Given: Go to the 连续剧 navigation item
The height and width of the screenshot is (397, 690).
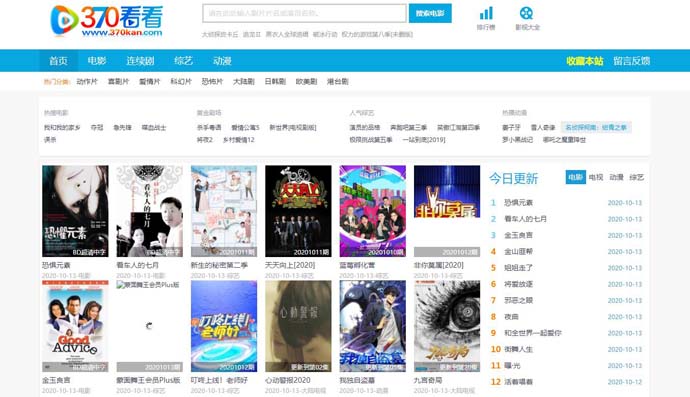Looking at the screenshot, I should click(x=140, y=61).
